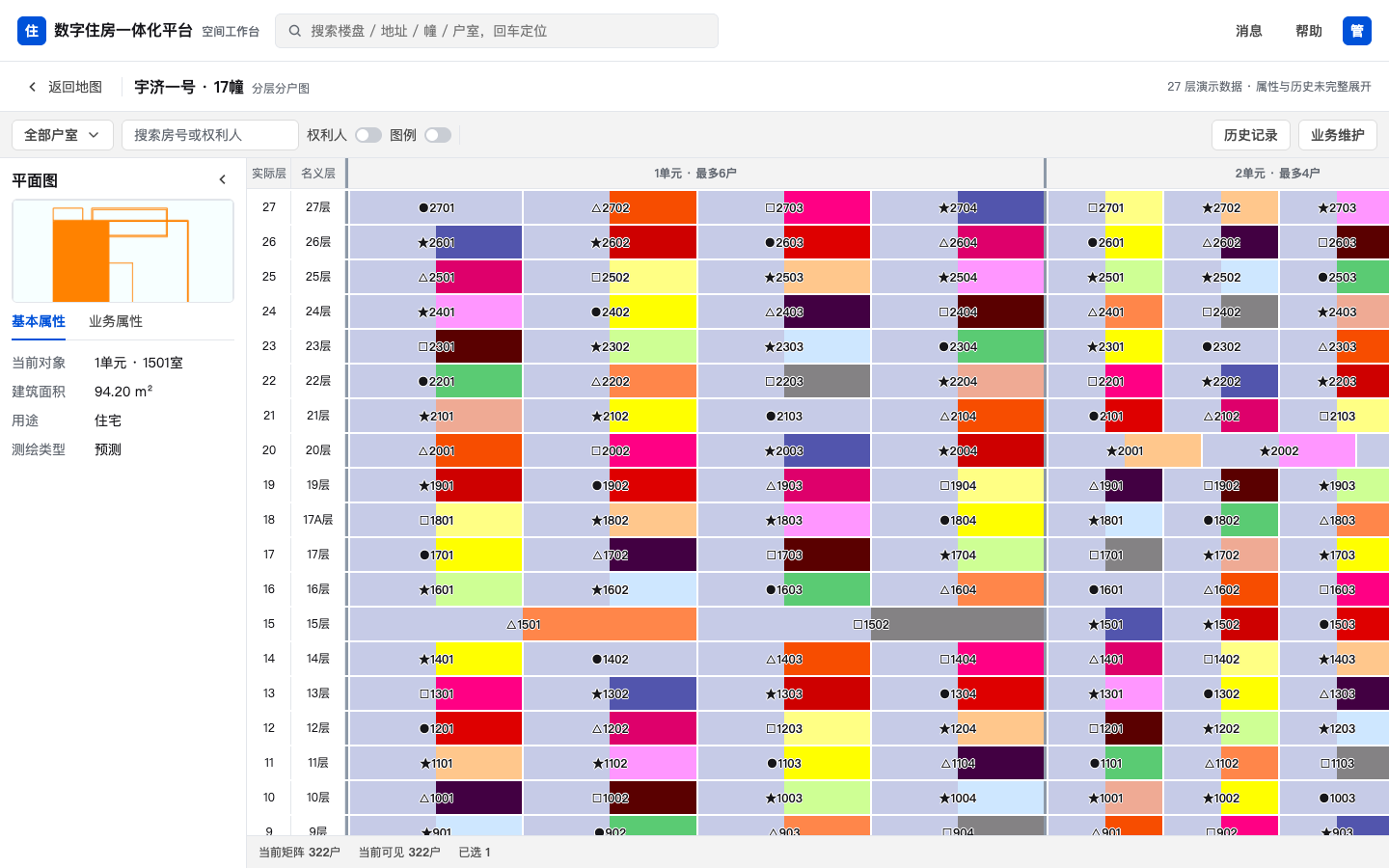The width and height of the screenshot is (1389, 868).
Task: Turn on the 图例 legend switch
Action: click(x=438, y=135)
